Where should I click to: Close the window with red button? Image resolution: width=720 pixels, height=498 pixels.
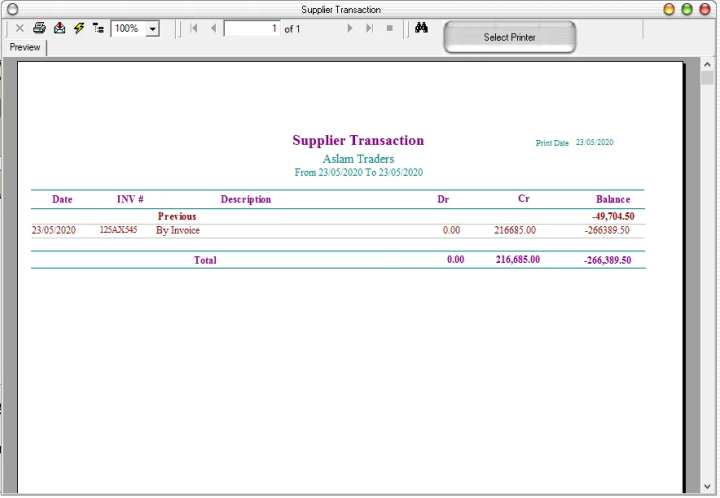coord(705,9)
